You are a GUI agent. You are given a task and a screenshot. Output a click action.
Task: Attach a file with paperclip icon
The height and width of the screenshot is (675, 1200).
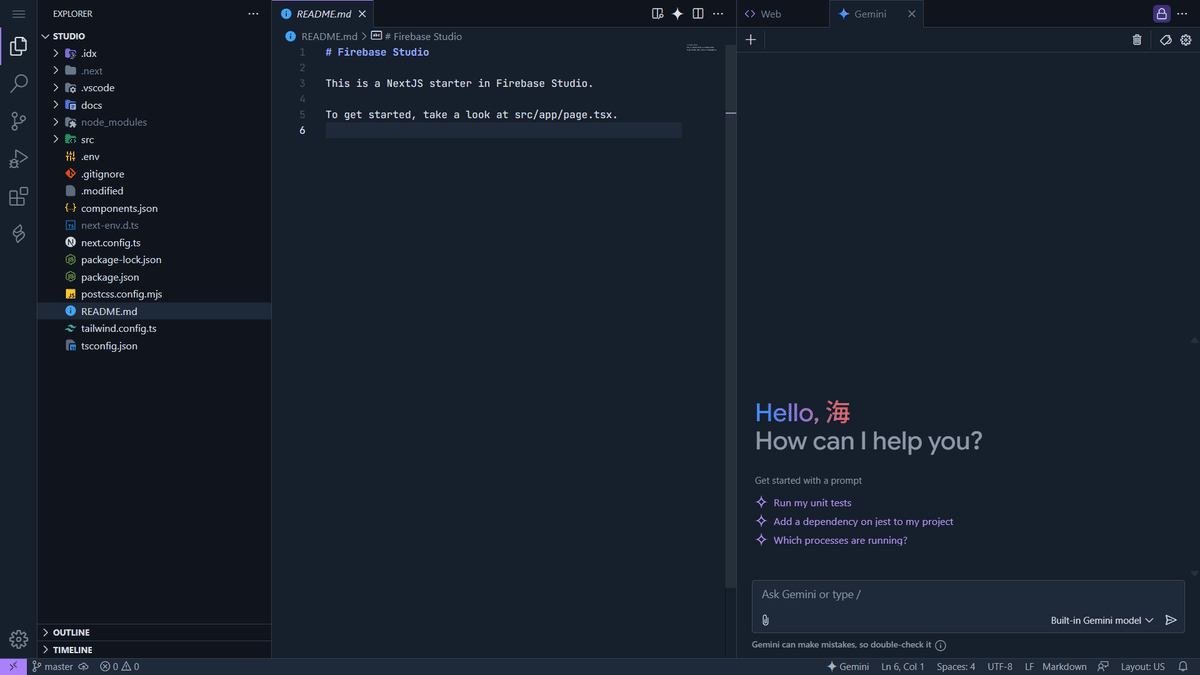point(766,620)
